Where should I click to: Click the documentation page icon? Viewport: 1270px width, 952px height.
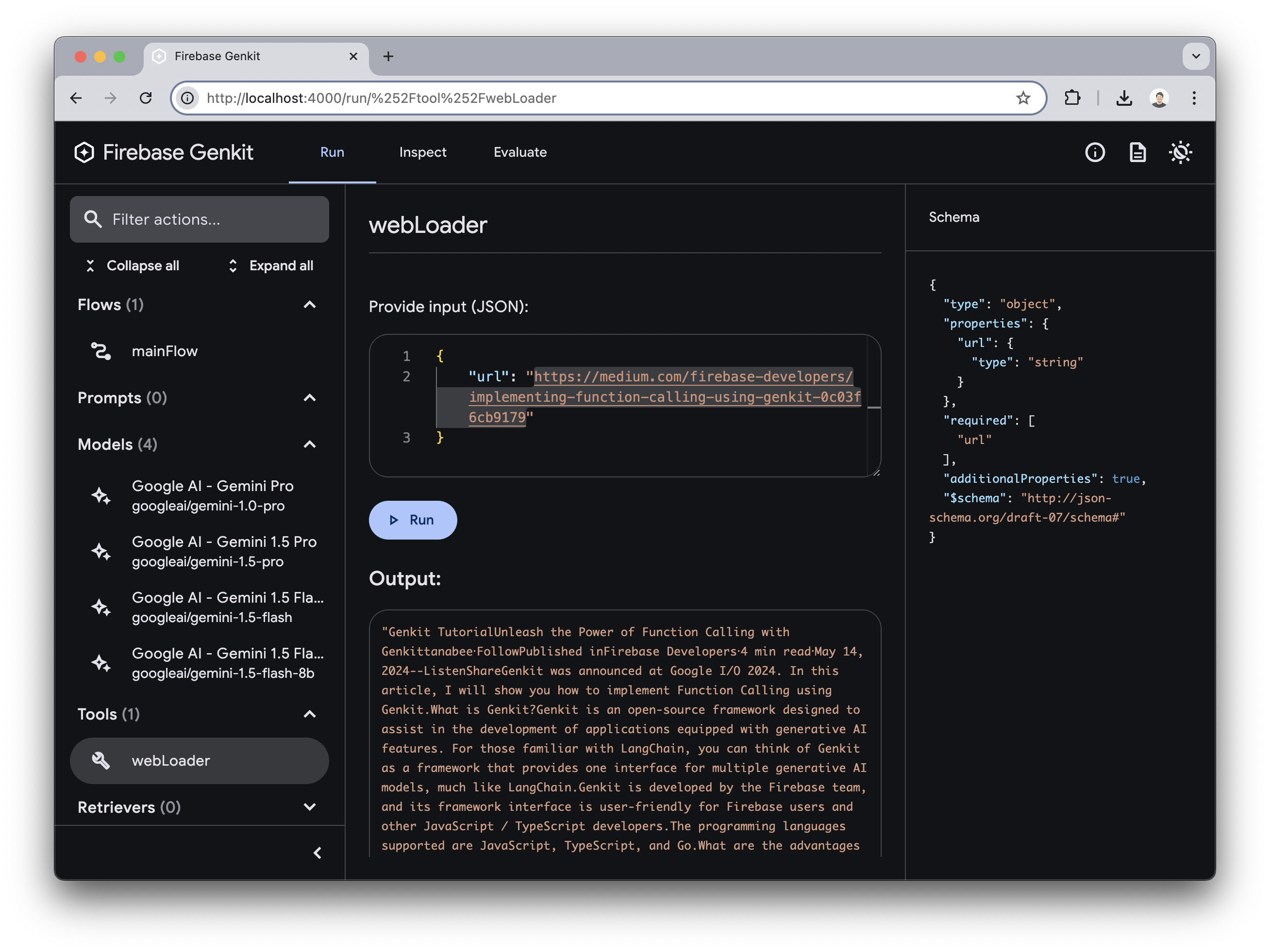[1137, 152]
